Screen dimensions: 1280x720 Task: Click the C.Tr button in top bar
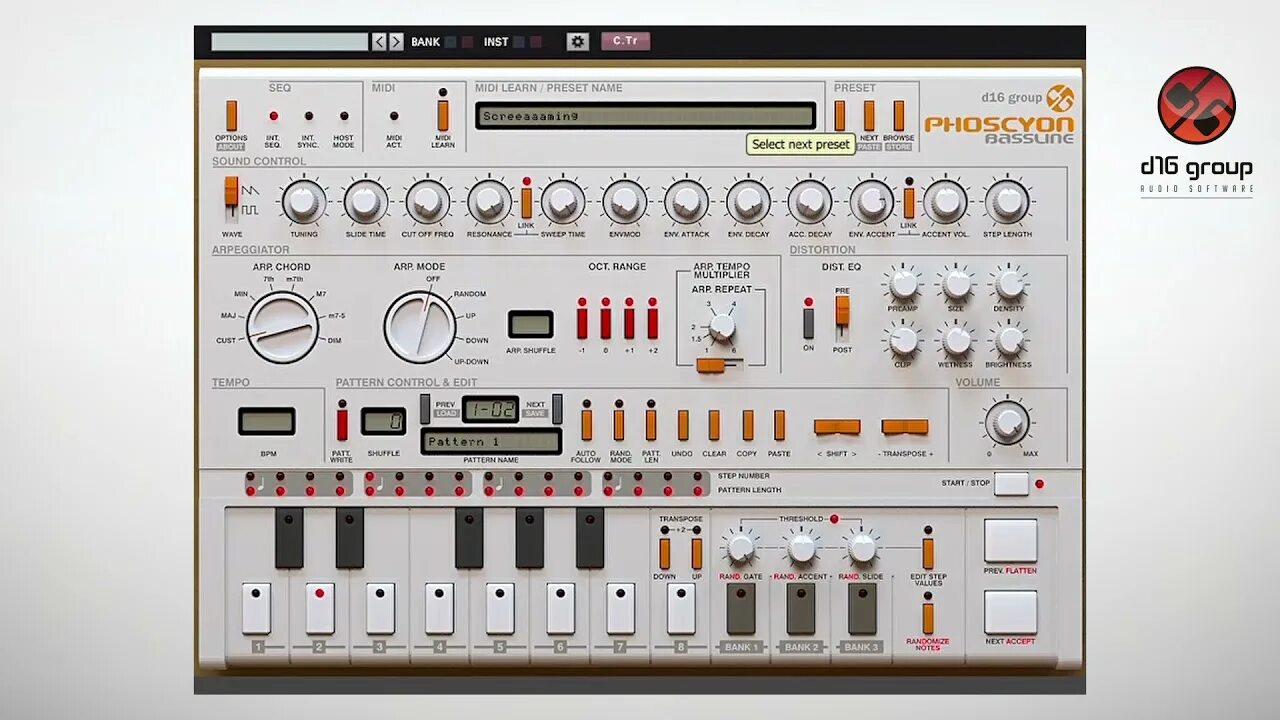(x=625, y=41)
